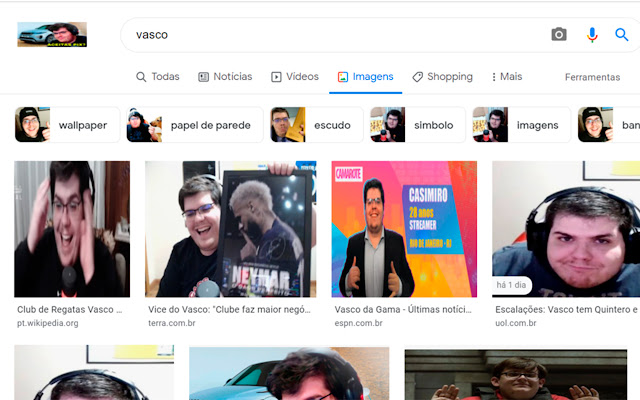Click the newspaper icon beside Notícias

203,77
